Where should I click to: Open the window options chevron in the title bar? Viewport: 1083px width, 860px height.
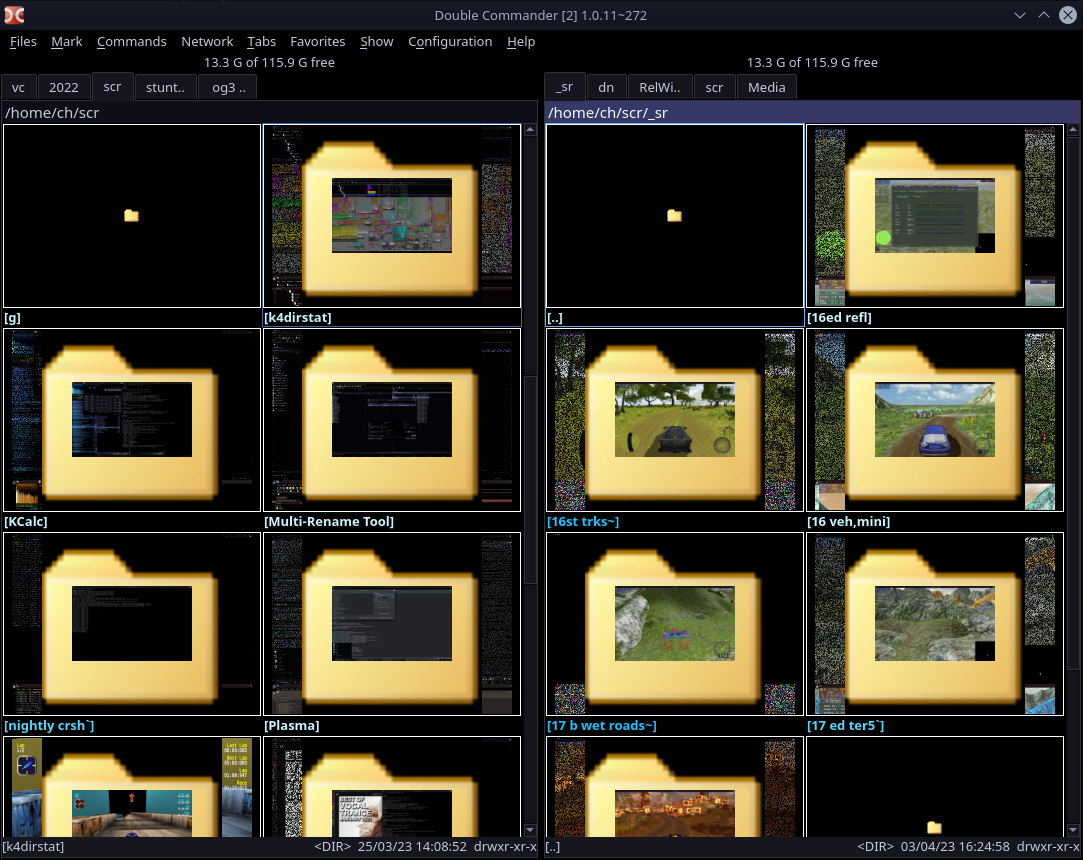pos(1019,15)
